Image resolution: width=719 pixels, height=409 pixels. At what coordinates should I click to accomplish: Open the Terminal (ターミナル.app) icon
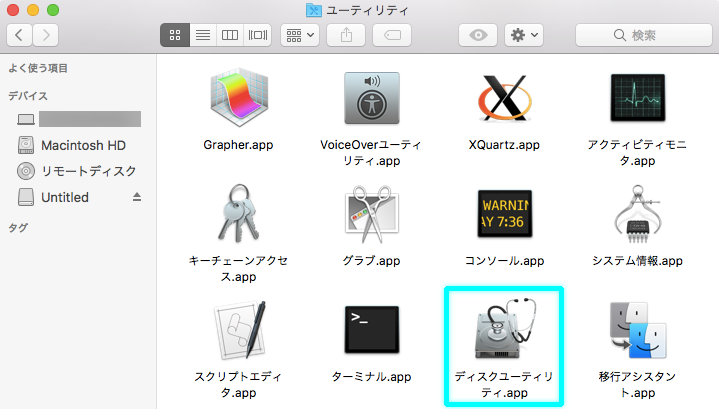tap(372, 330)
